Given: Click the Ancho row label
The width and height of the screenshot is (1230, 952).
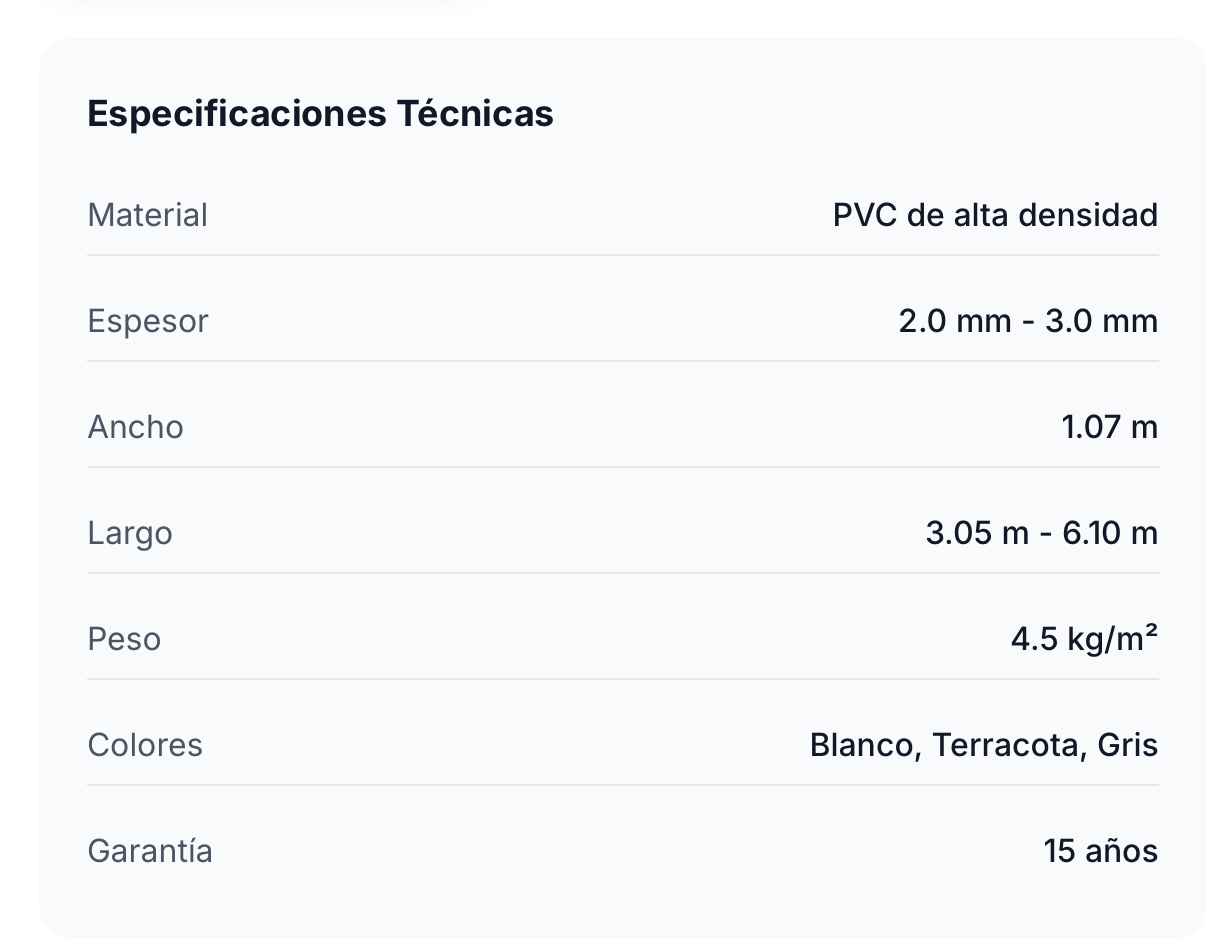Looking at the screenshot, I should 136,427.
